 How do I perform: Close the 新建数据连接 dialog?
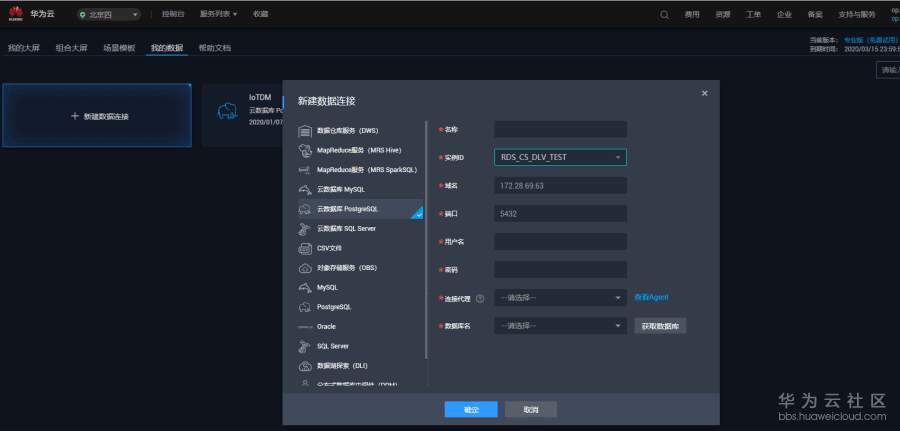pos(705,93)
